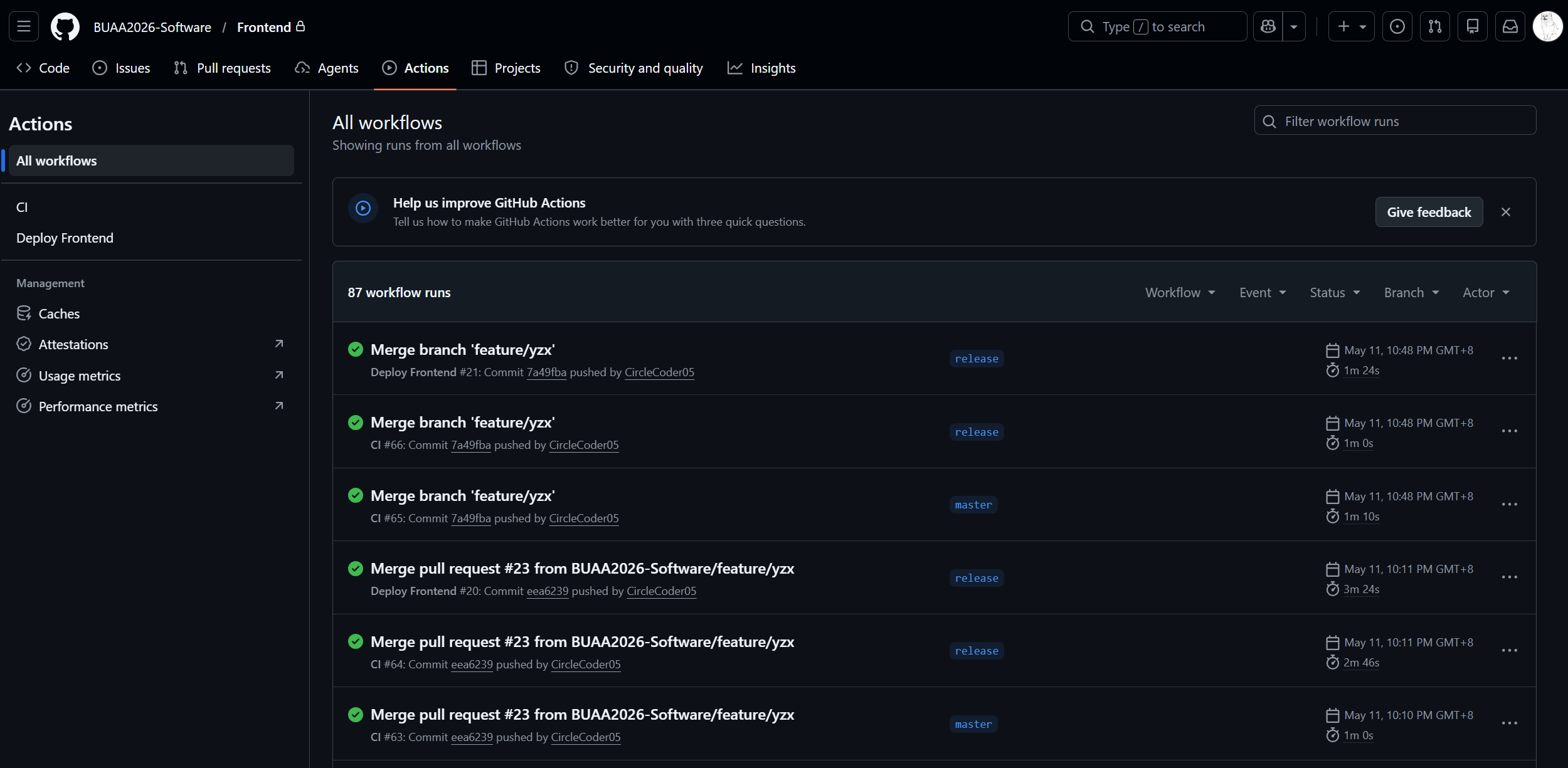Switch to the Pull requests tab
1568x768 pixels.
[222, 68]
